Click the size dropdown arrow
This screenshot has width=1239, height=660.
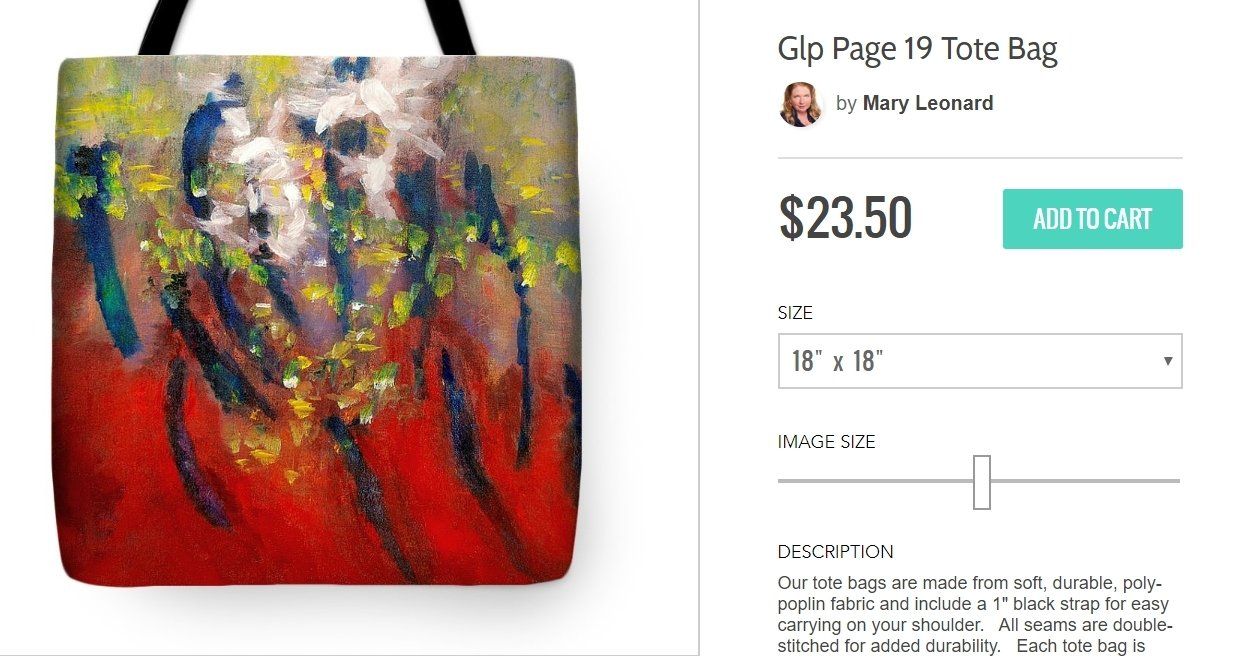1167,361
